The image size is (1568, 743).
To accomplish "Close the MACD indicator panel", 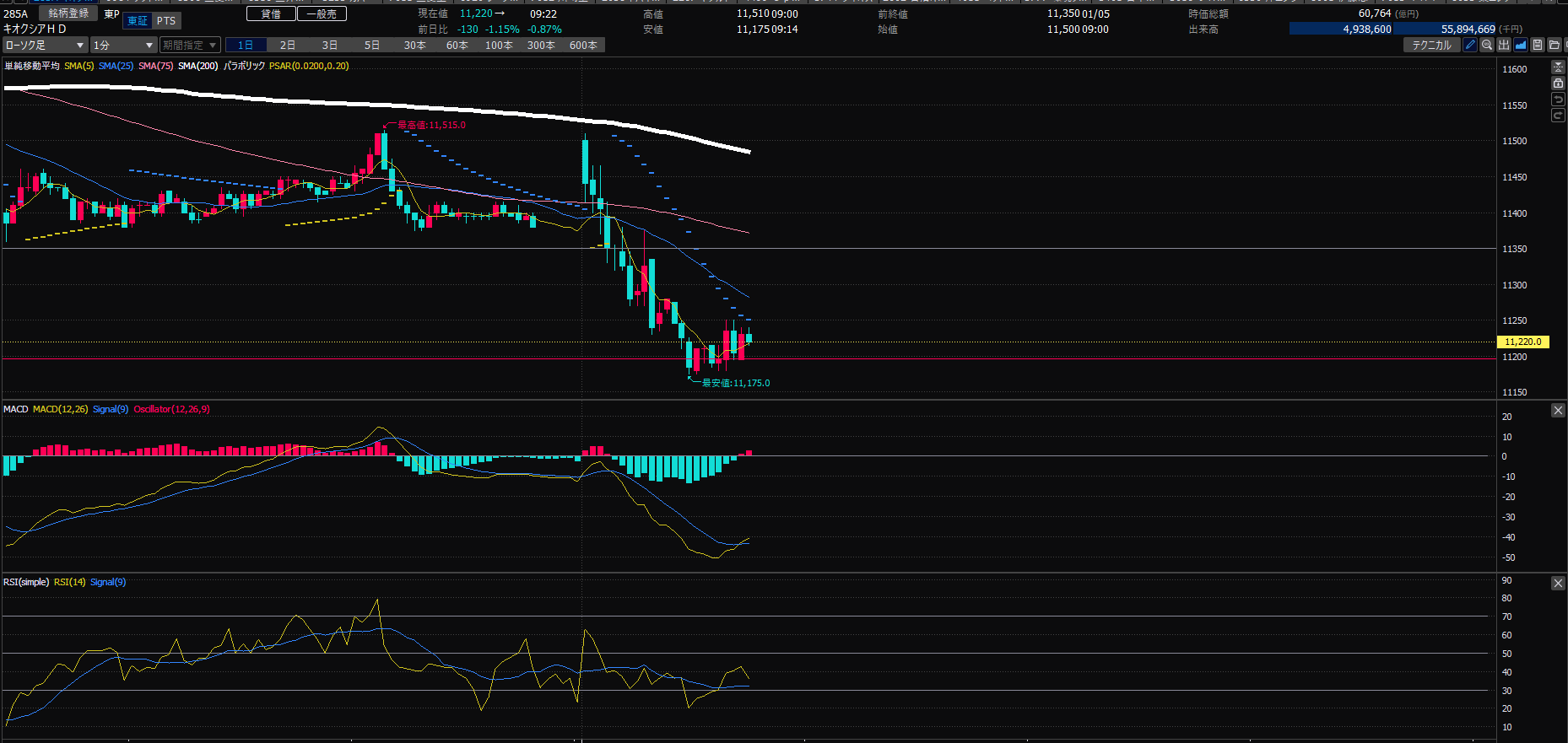I will 1558,411.
